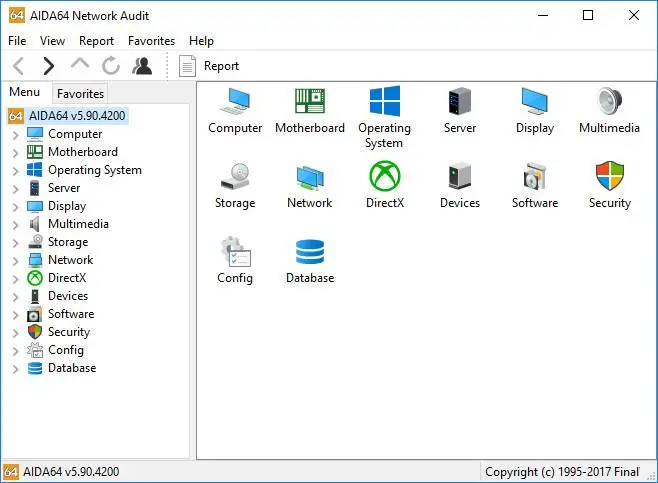This screenshot has width=658, height=483.
Task: Click the Refresh icon in toolbar
Action: (111, 66)
